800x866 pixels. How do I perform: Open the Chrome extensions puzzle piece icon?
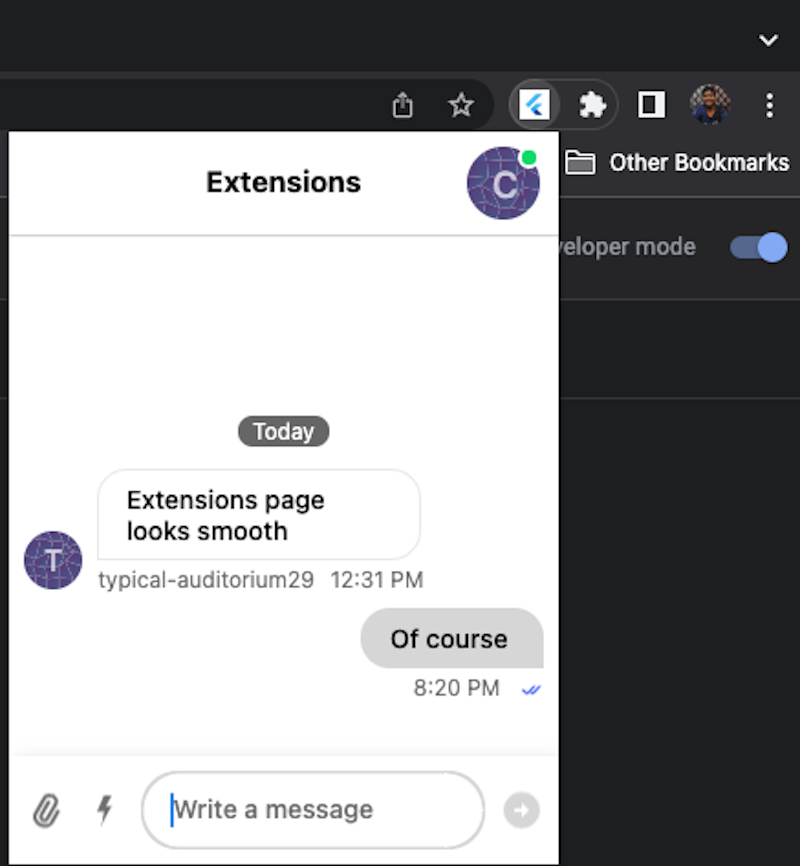click(592, 104)
